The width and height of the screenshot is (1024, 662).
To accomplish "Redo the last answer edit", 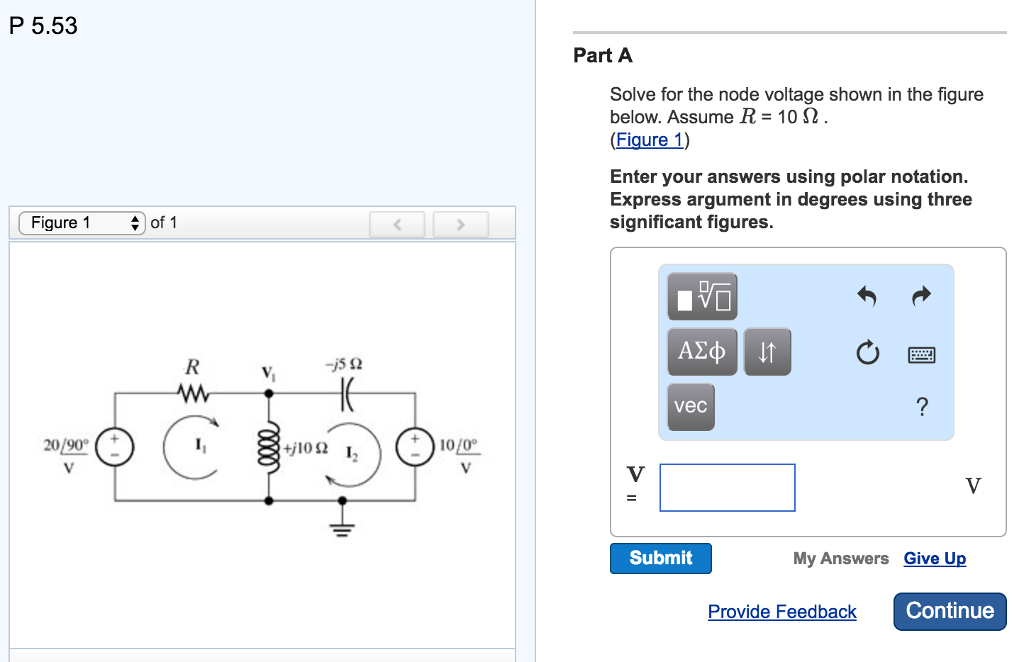I will click(x=919, y=295).
